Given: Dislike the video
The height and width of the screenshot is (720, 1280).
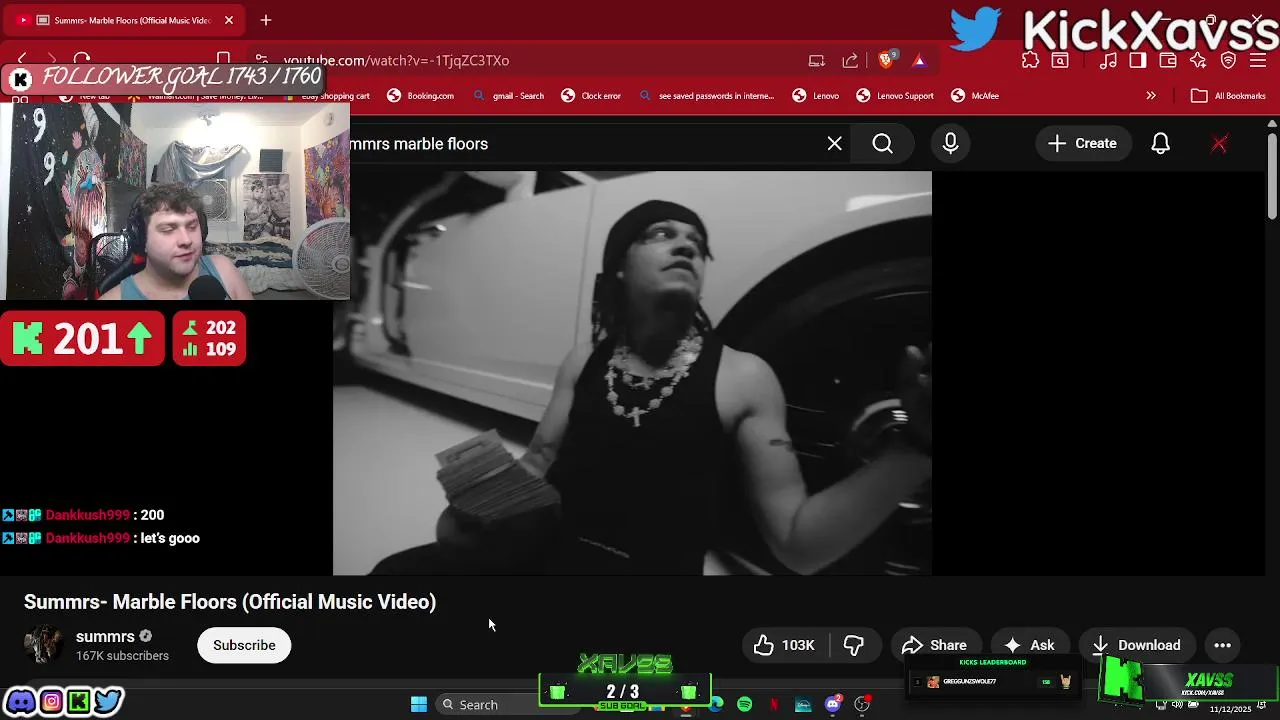Looking at the screenshot, I should tap(854, 645).
